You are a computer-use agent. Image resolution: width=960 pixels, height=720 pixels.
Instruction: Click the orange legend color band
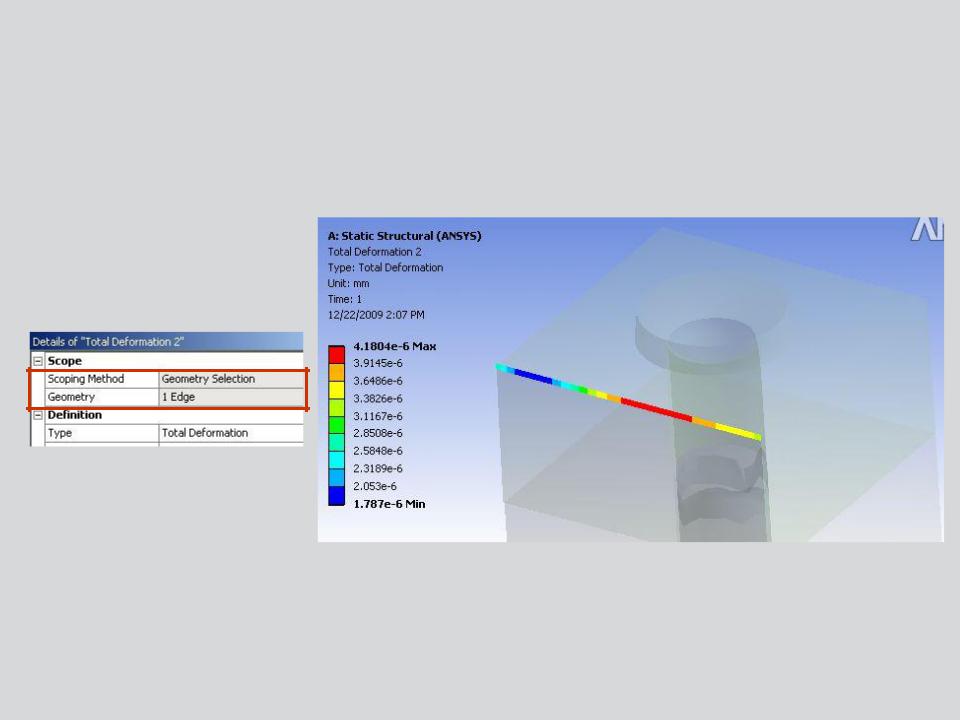337,373
